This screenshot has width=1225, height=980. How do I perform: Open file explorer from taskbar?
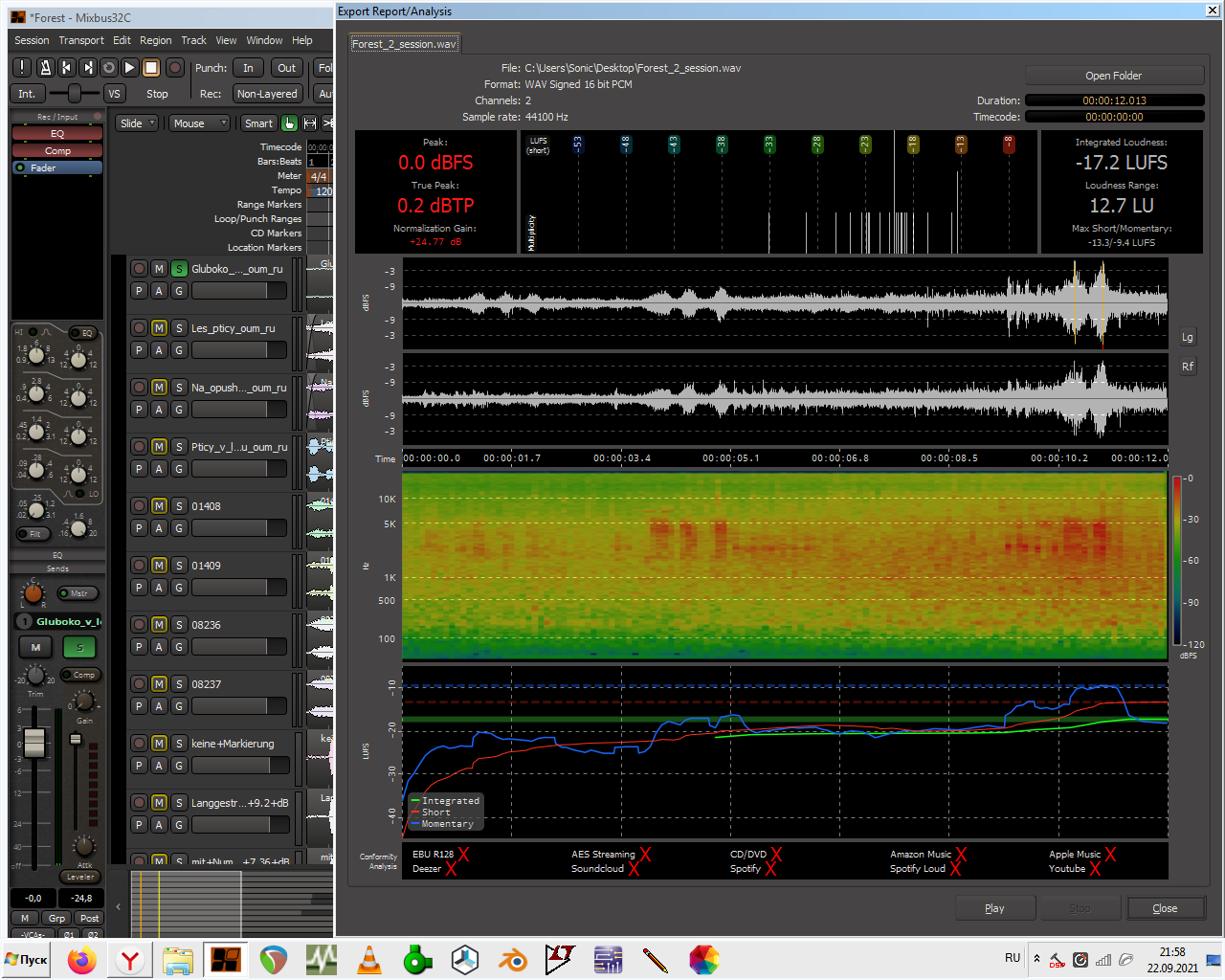click(x=178, y=960)
